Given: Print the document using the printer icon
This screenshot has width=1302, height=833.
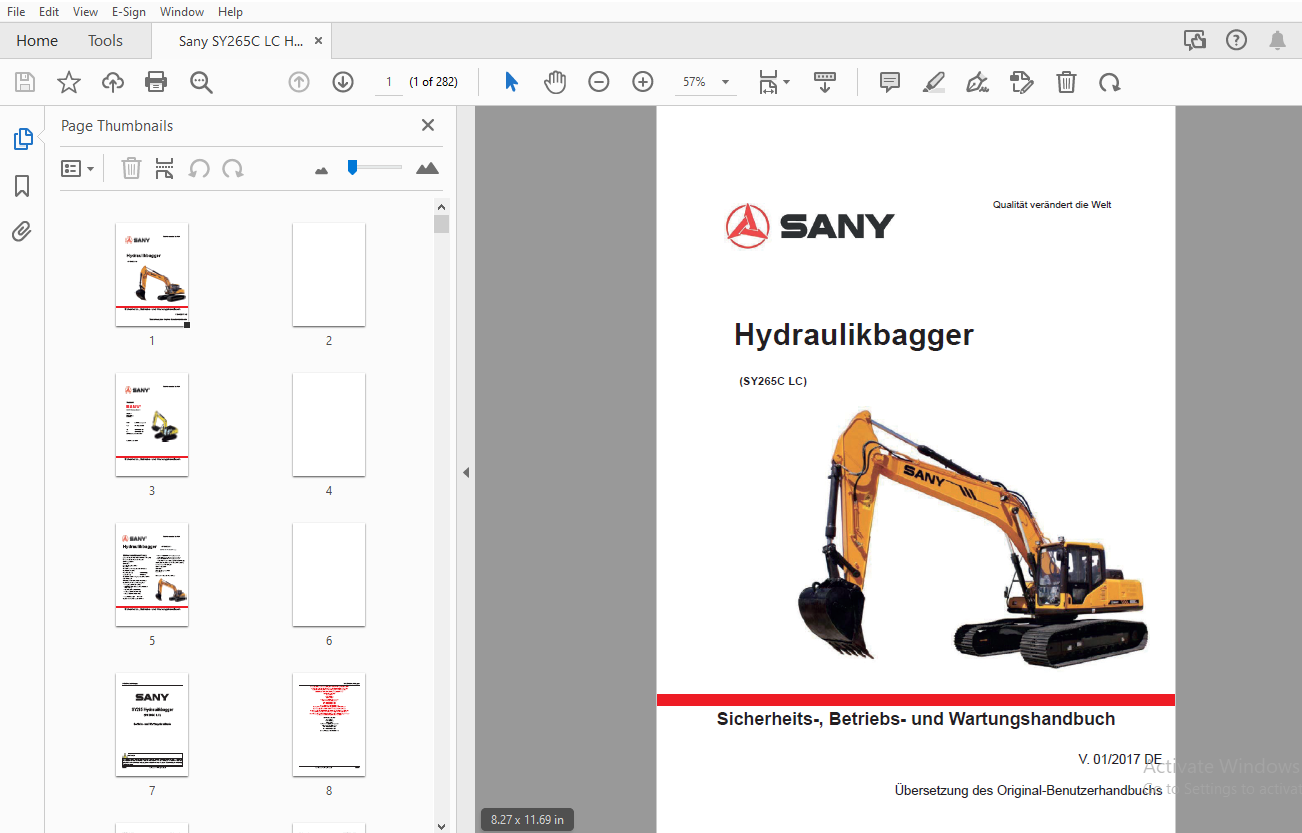Looking at the screenshot, I should (x=156, y=82).
